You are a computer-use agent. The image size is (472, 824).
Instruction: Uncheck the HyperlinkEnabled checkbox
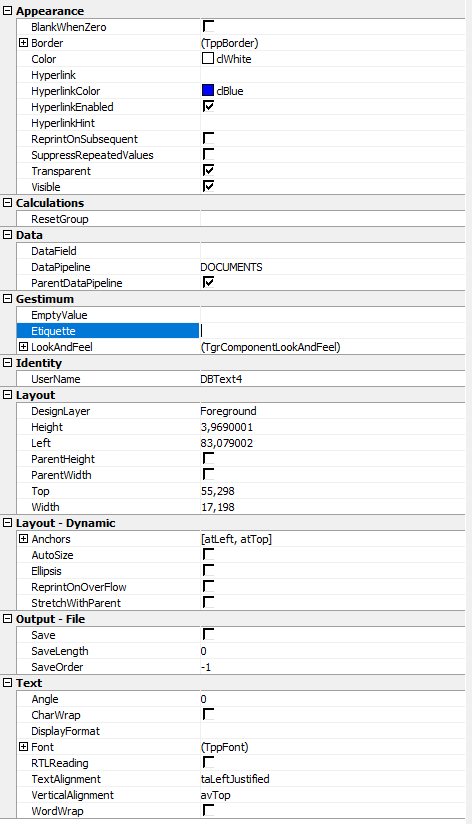[208, 106]
